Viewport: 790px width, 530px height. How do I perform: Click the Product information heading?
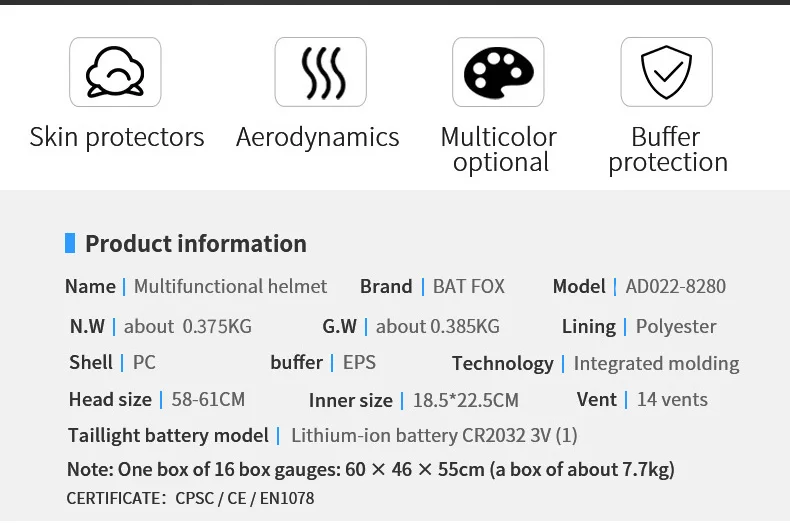tap(196, 244)
